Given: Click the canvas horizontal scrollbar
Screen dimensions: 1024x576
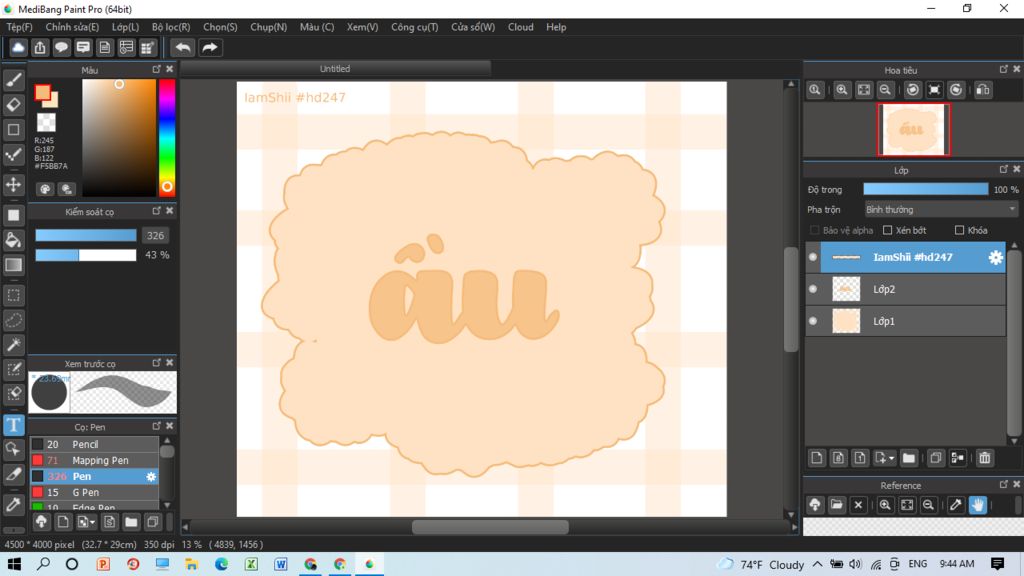Looking at the screenshot, I should pyautogui.click(x=490, y=526).
